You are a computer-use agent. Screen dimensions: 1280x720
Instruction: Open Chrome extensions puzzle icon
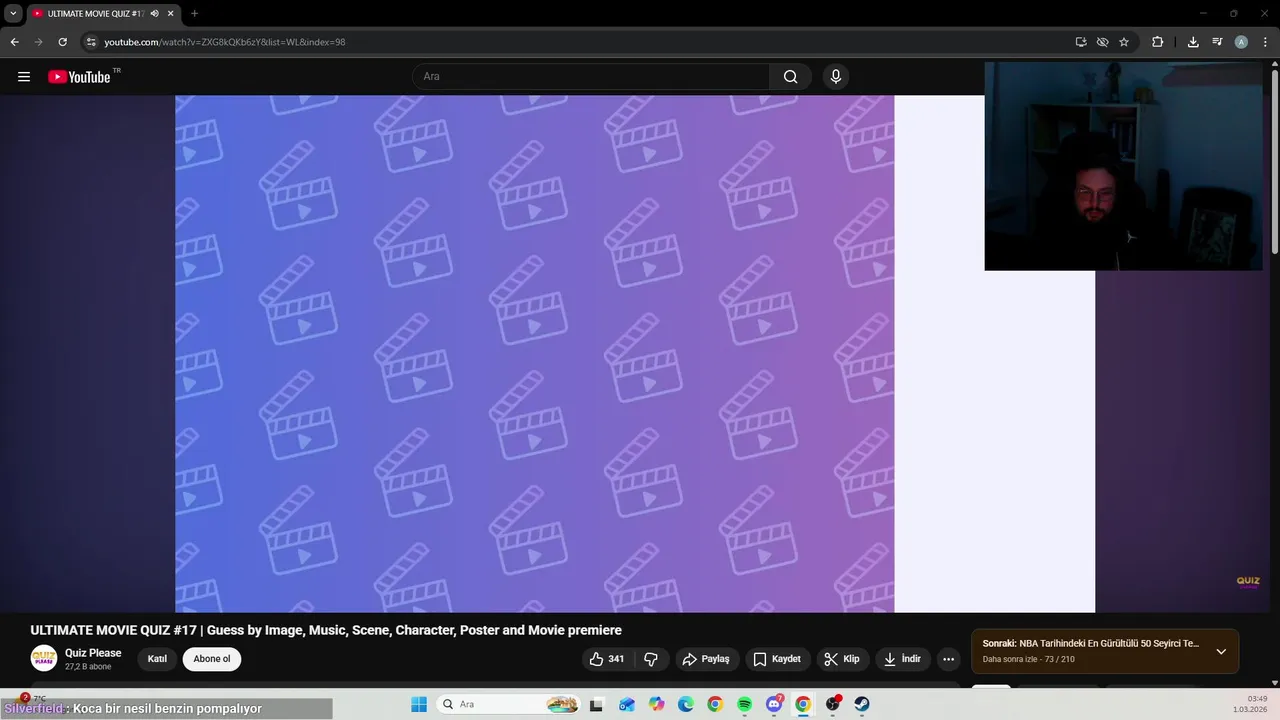tap(1158, 42)
